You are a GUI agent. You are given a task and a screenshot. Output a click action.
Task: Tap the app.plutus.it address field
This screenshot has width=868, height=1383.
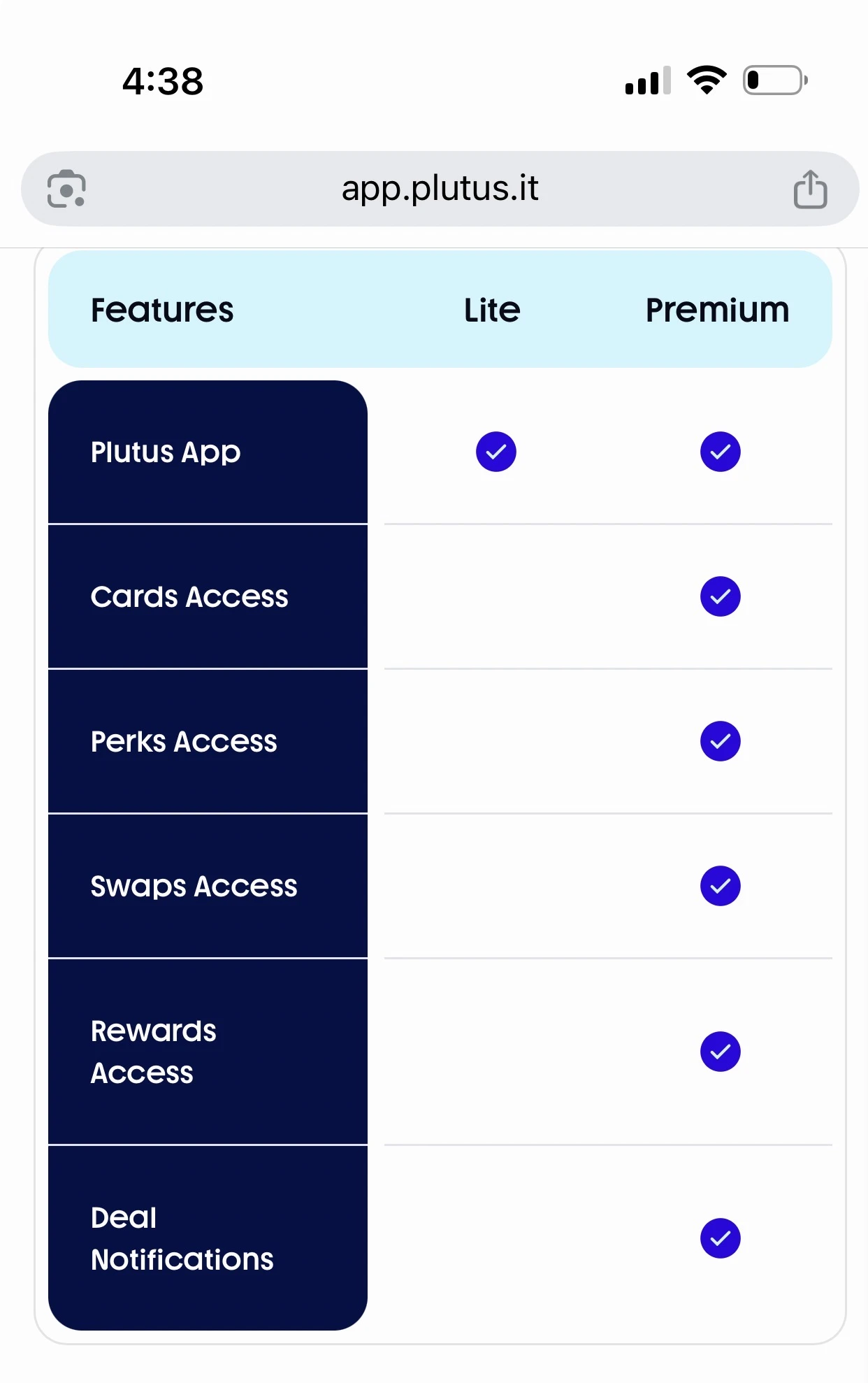[440, 188]
